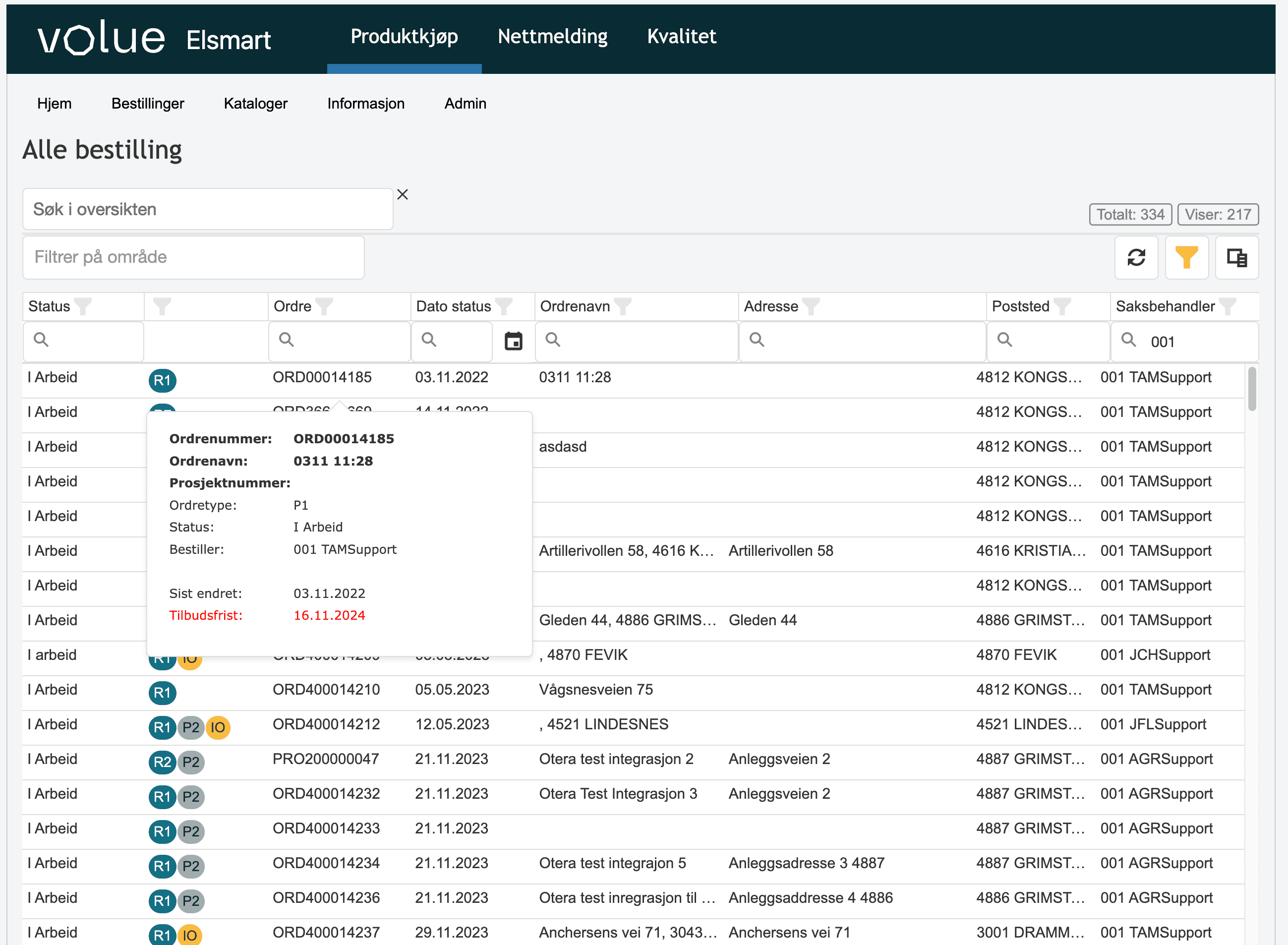This screenshot has width=1288, height=945.
Task: Open the Kataloger menu
Action: pyautogui.click(x=255, y=104)
